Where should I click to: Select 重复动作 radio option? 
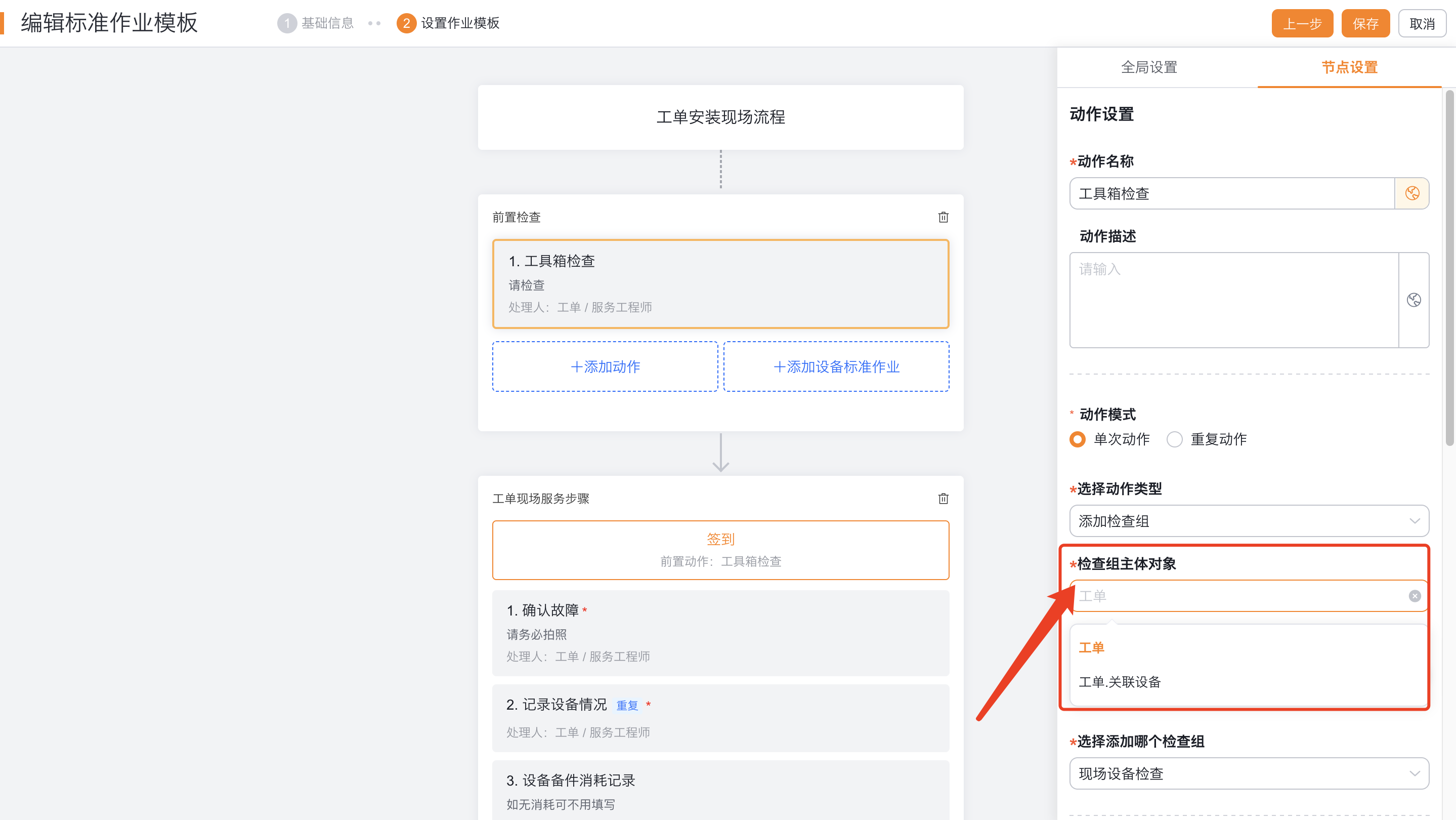pyautogui.click(x=1175, y=439)
